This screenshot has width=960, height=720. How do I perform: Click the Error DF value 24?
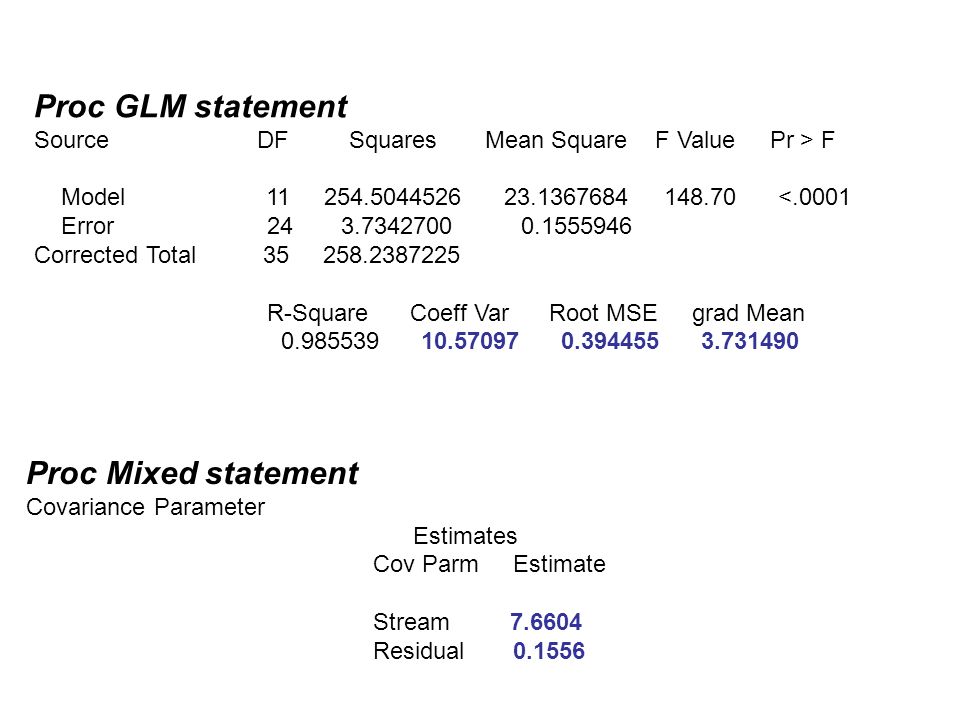279,226
